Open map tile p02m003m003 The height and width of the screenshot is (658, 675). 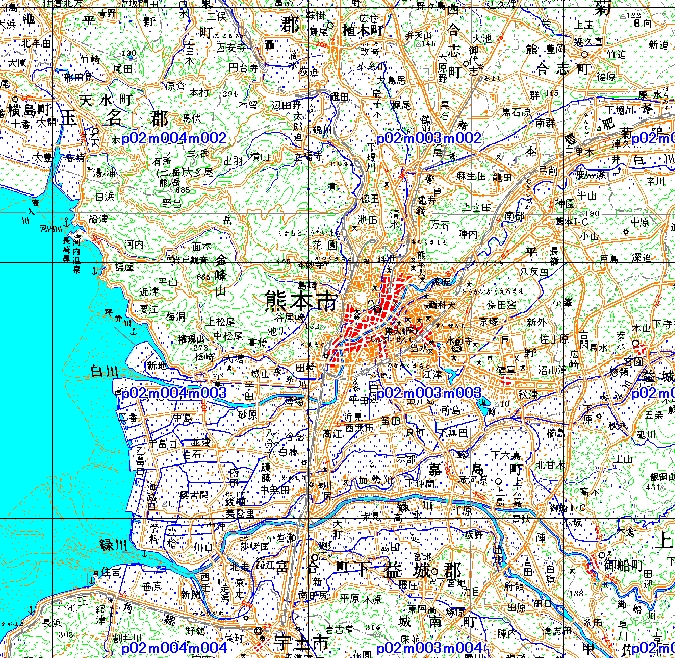point(429,394)
